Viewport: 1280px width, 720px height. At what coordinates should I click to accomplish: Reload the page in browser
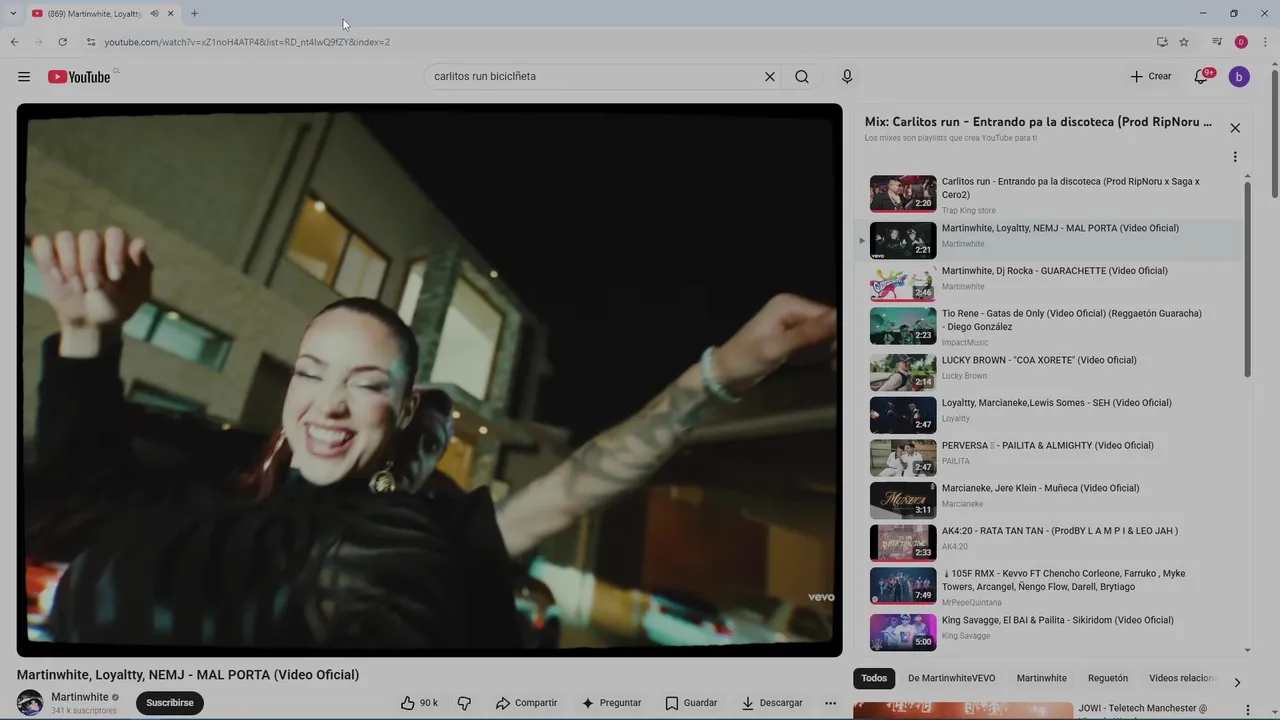(62, 42)
